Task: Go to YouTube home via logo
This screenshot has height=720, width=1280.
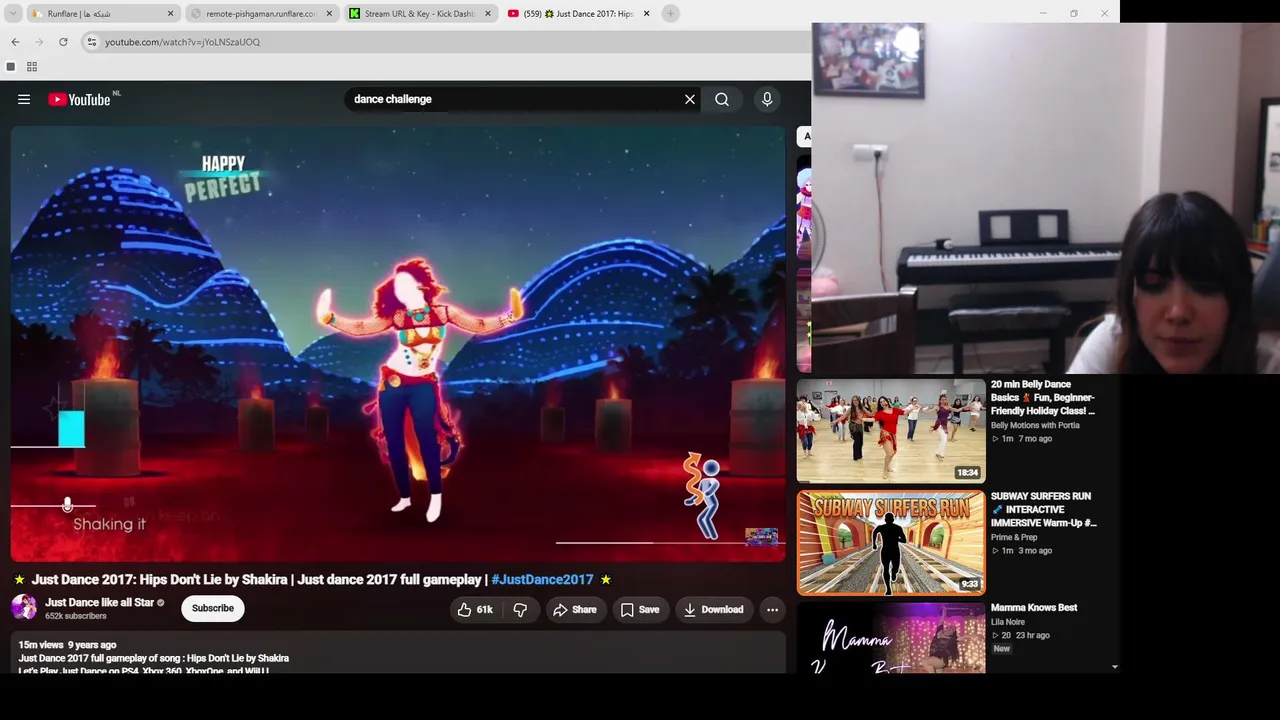Action: point(80,99)
